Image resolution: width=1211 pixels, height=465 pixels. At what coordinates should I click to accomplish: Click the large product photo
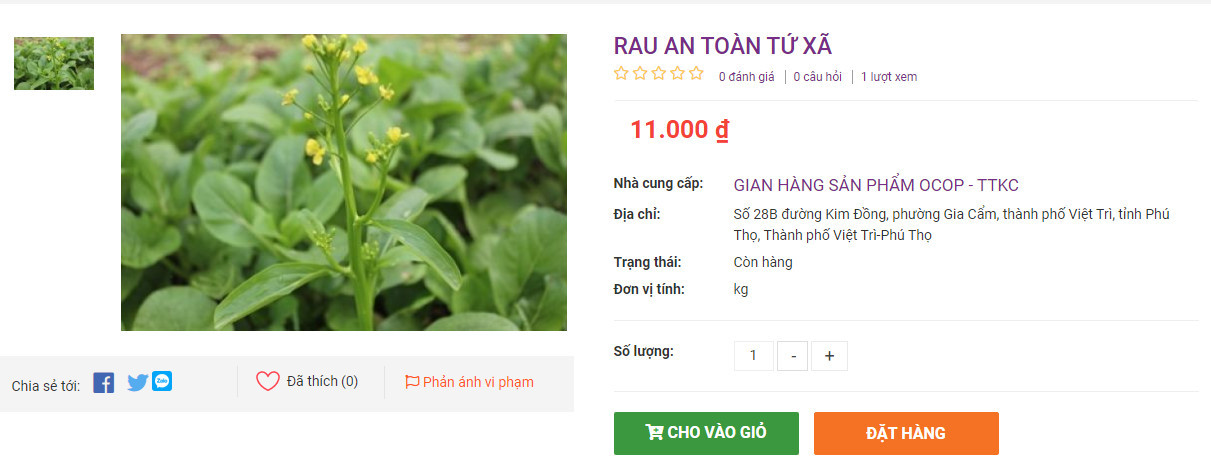coord(344,182)
